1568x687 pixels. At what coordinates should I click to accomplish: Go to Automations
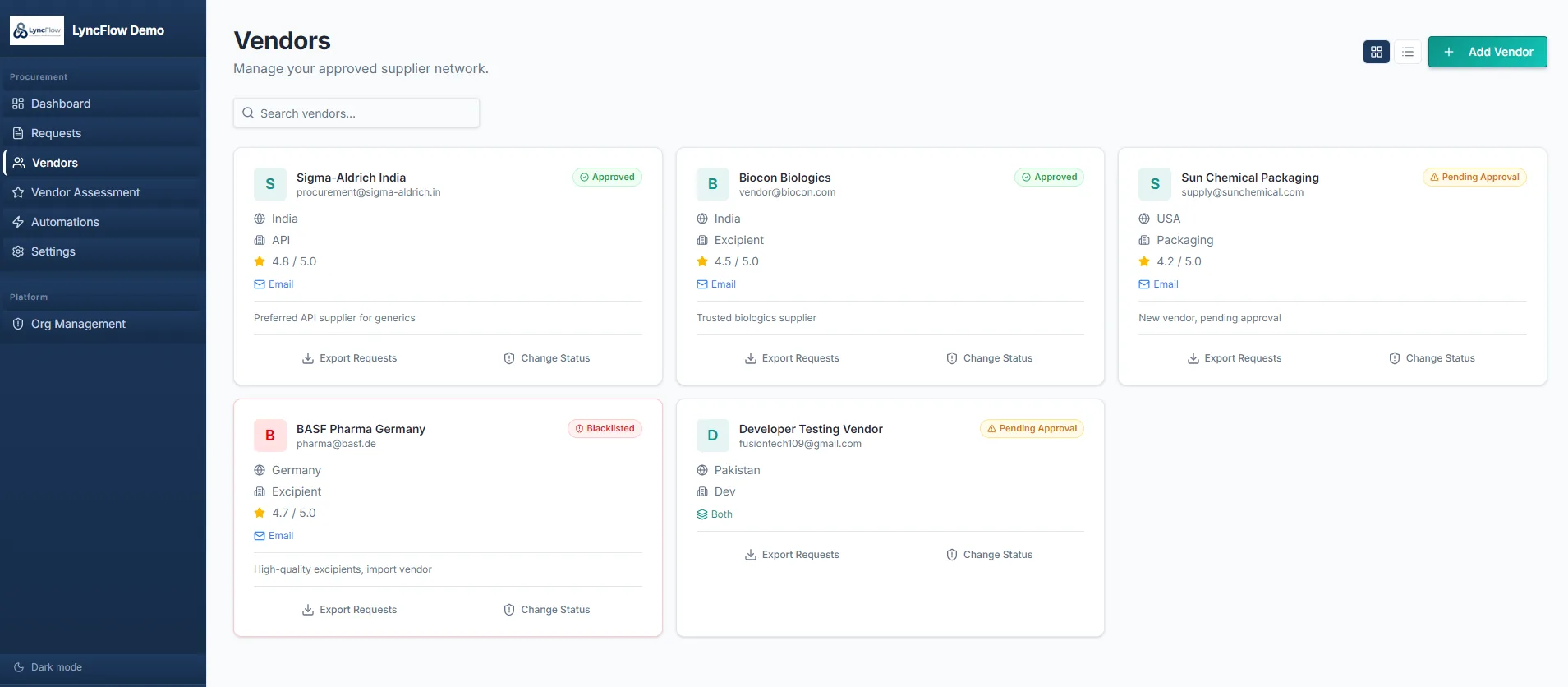click(103, 222)
